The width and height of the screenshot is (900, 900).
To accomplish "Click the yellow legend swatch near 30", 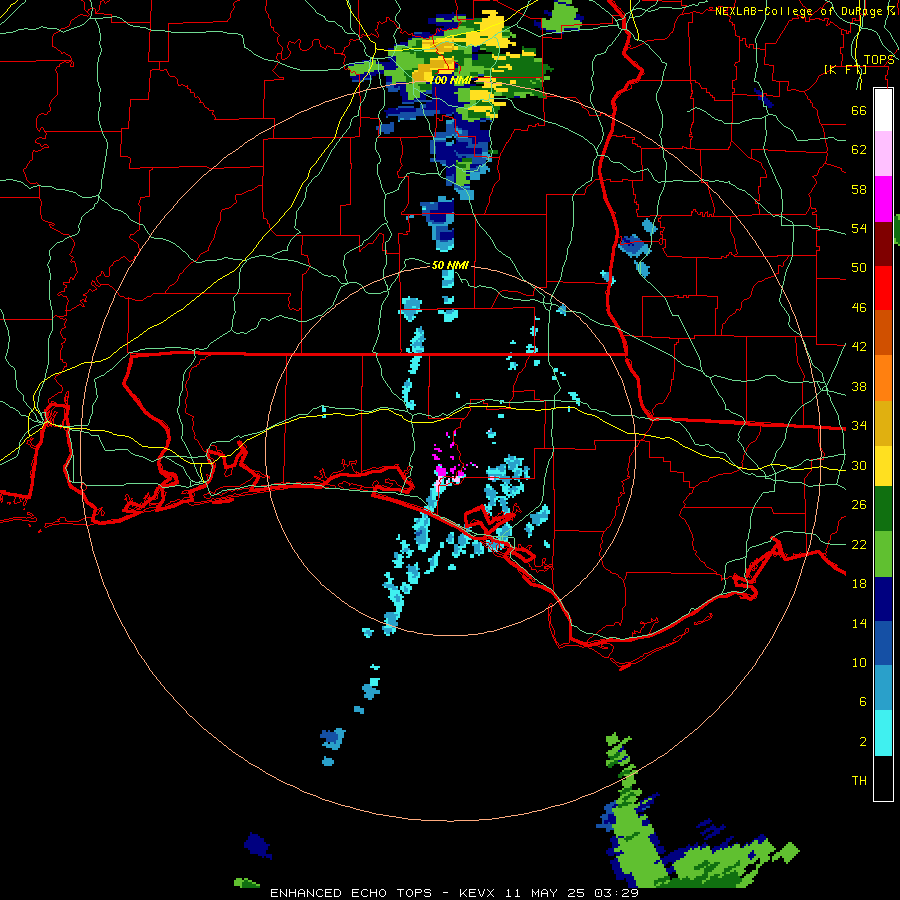I will 883,465.
